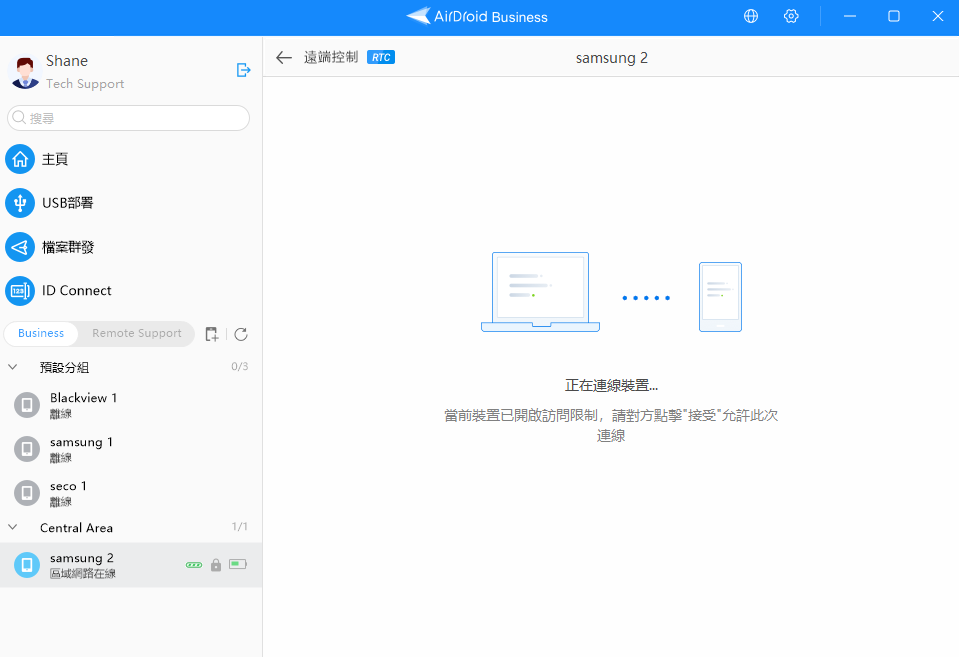
Task: Click the sign-out icon beside Shane
Action: coord(243,70)
